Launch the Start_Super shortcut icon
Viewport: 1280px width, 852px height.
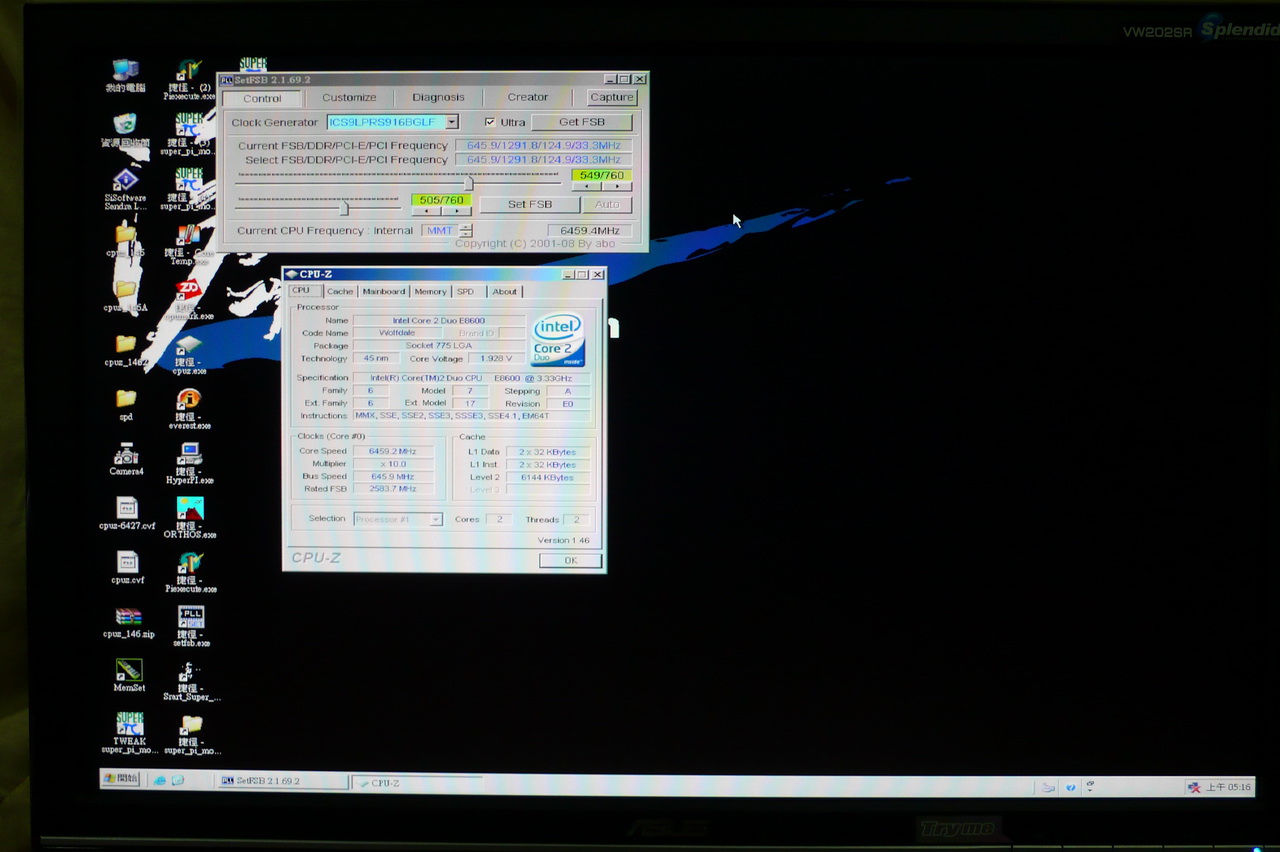pos(191,681)
